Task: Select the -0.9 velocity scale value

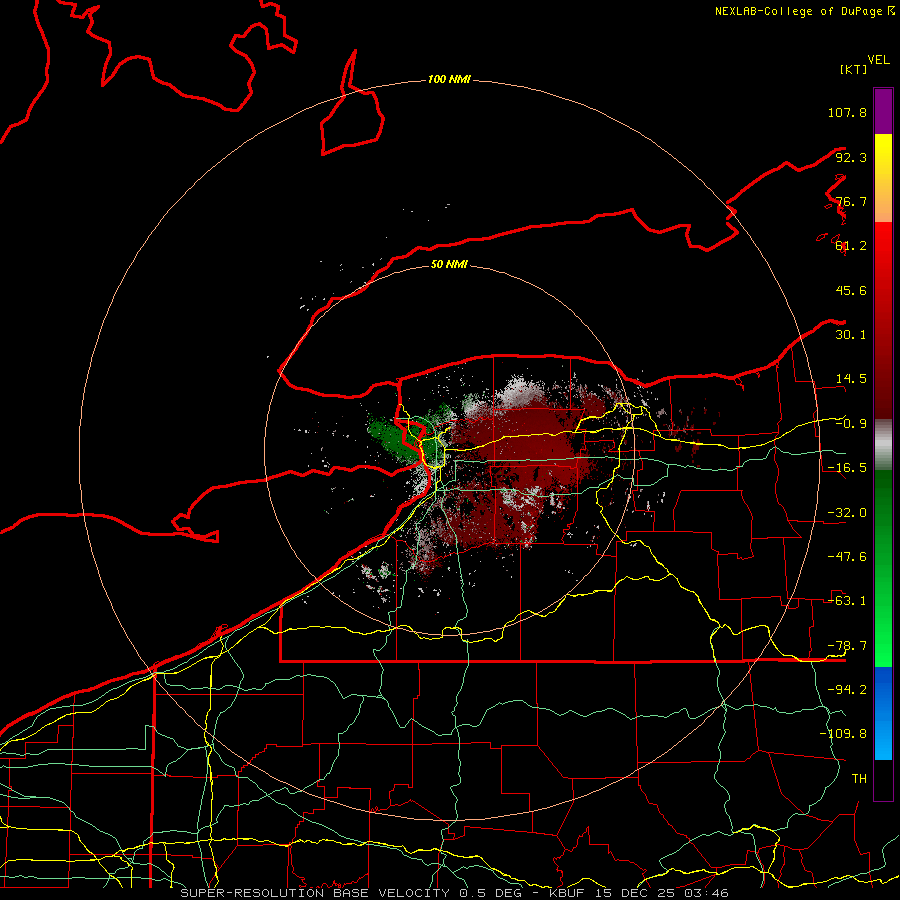Action: coord(851,424)
